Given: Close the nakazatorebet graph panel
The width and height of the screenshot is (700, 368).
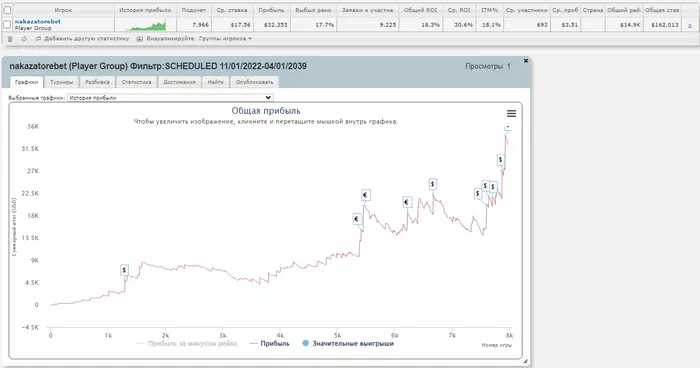Looking at the screenshot, I should coord(526,60).
